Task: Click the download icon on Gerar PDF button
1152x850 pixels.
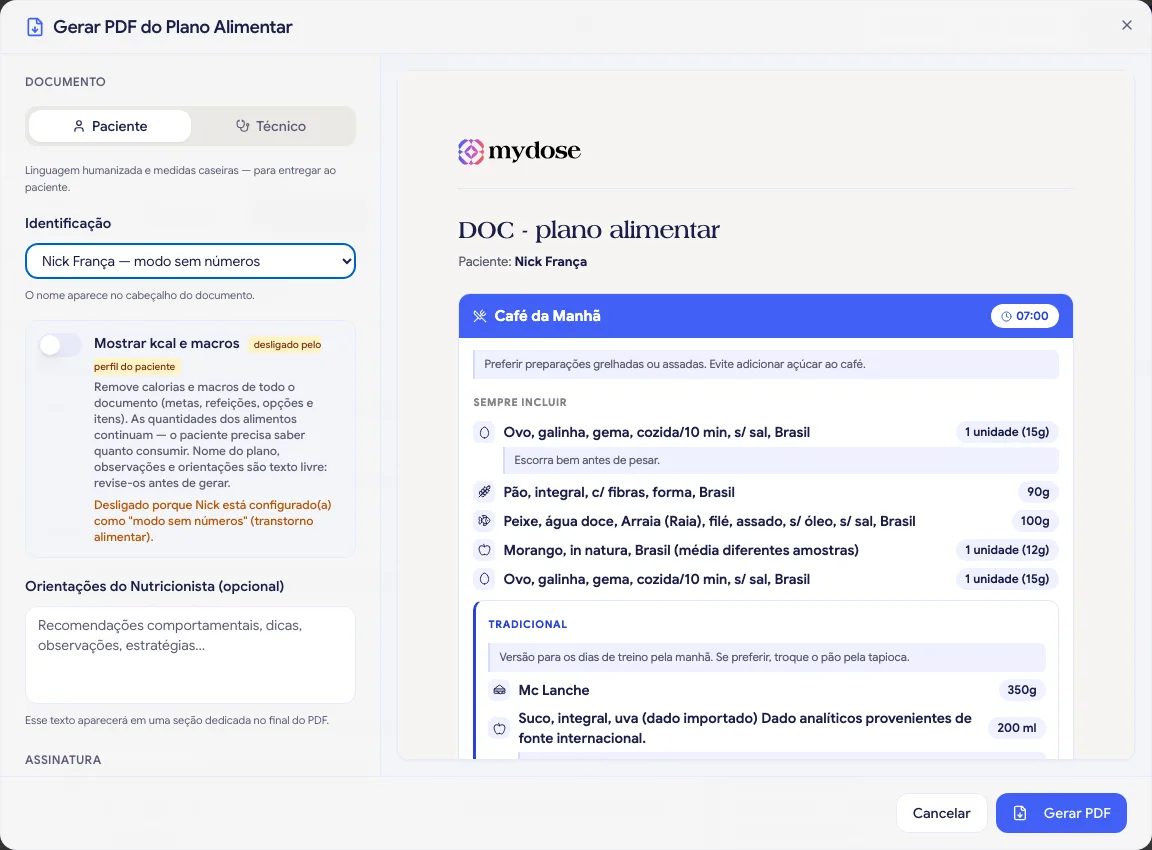Action: click(x=1020, y=813)
